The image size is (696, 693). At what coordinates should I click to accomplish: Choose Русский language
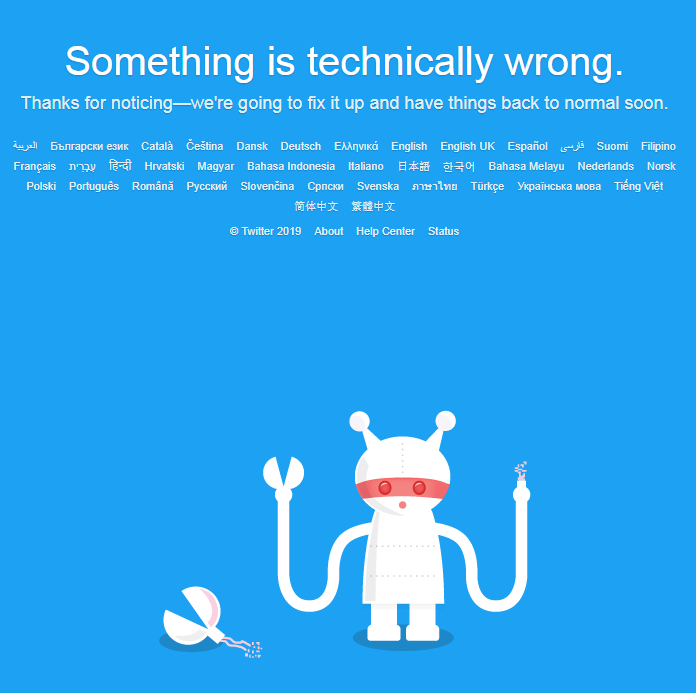(207, 186)
